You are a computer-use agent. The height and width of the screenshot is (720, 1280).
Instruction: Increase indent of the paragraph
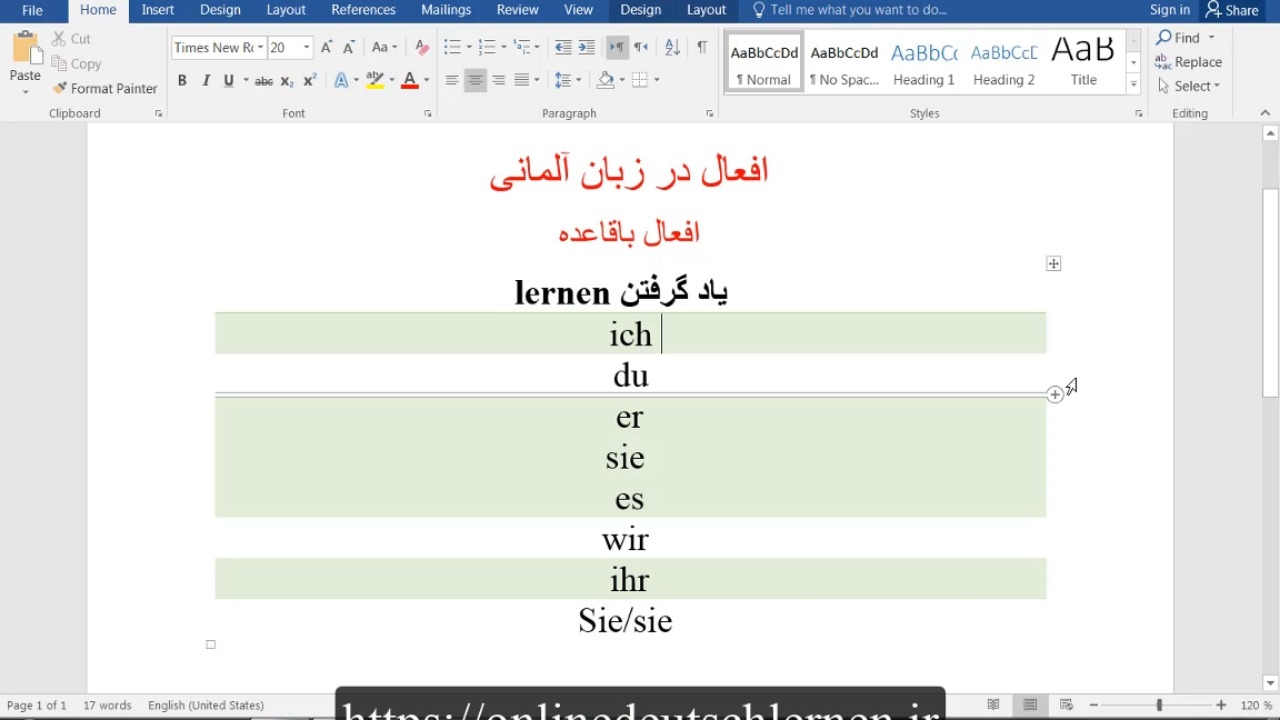586,48
